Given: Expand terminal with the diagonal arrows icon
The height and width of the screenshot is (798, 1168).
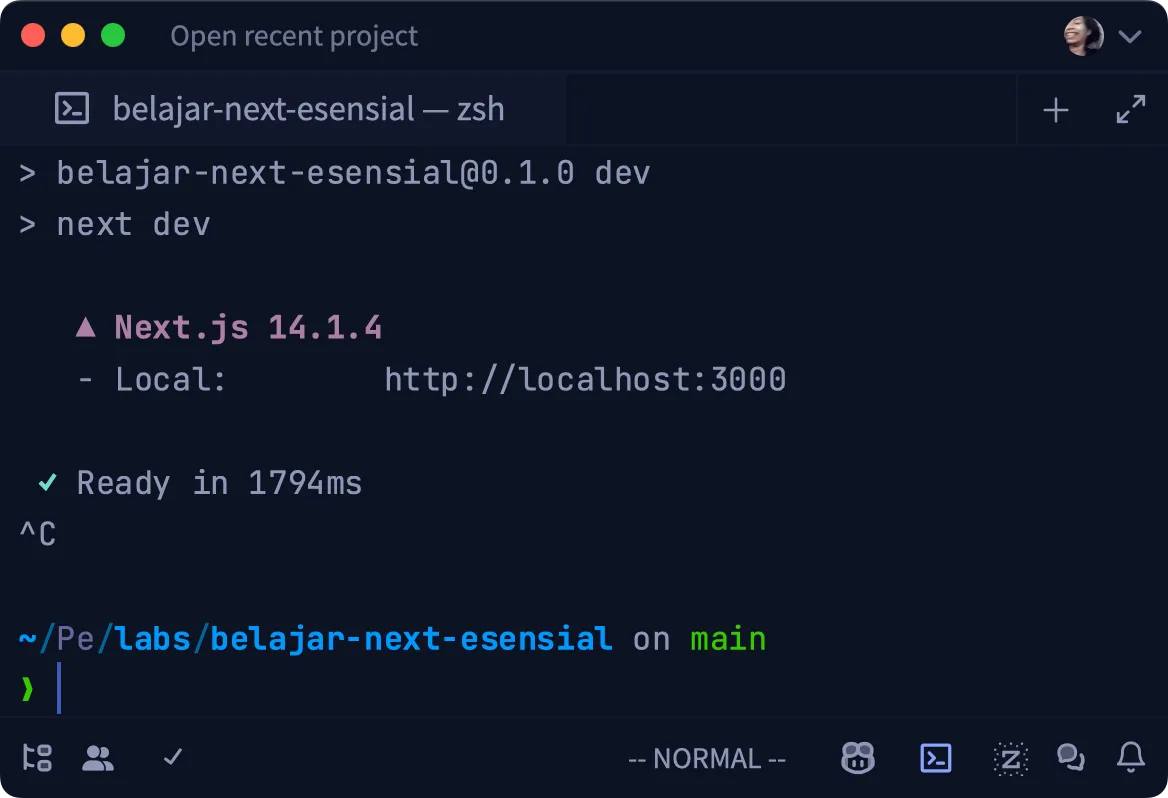Looking at the screenshot, I should (1131, 109).
